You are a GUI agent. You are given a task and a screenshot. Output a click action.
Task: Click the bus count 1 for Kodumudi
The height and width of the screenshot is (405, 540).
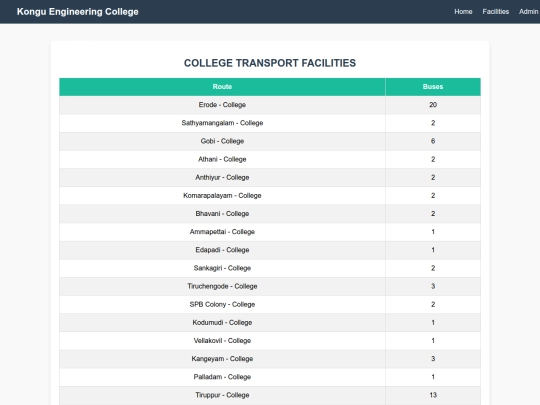point(433,323)
